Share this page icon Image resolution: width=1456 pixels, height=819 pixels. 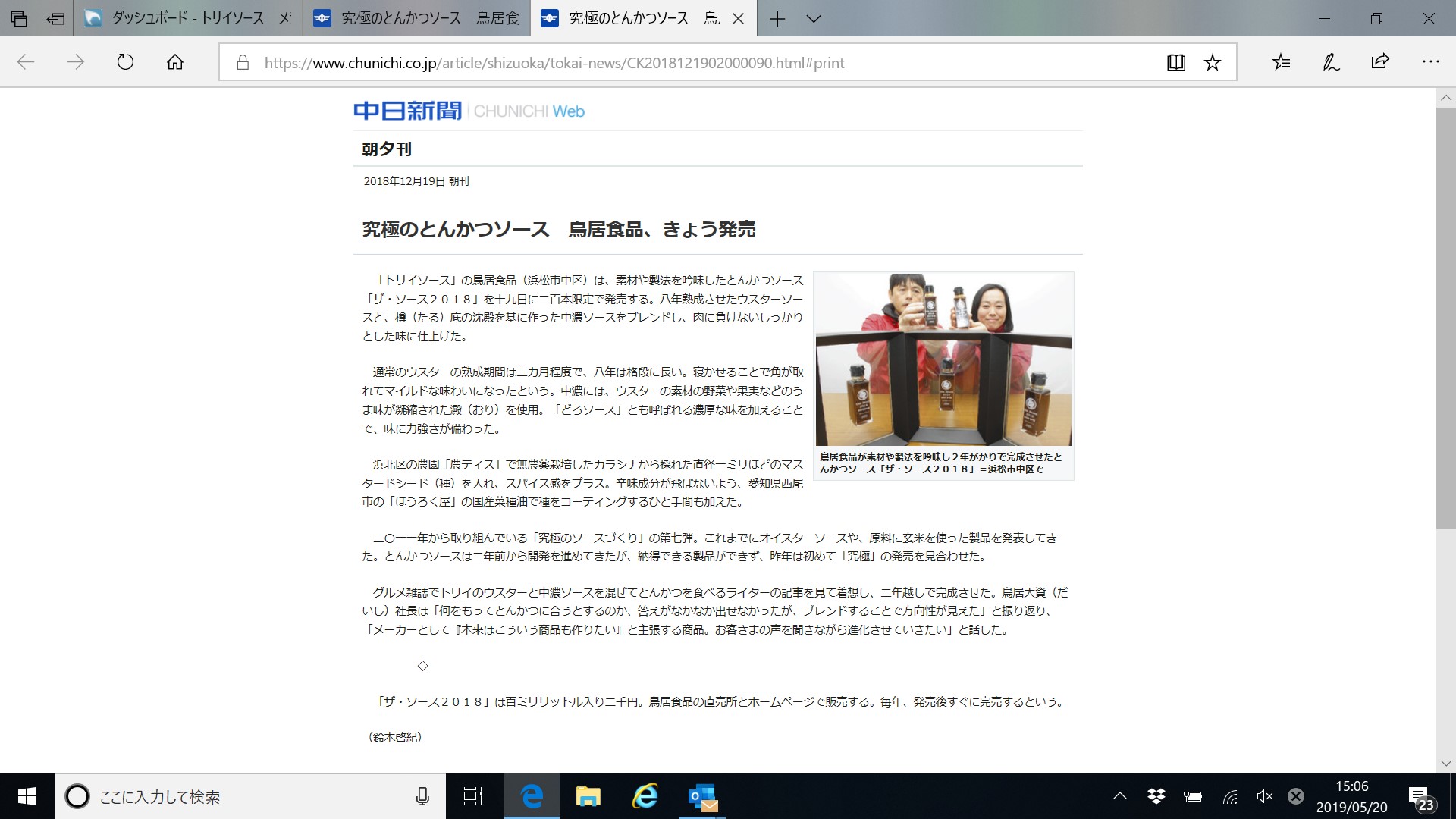point(1380,61)
